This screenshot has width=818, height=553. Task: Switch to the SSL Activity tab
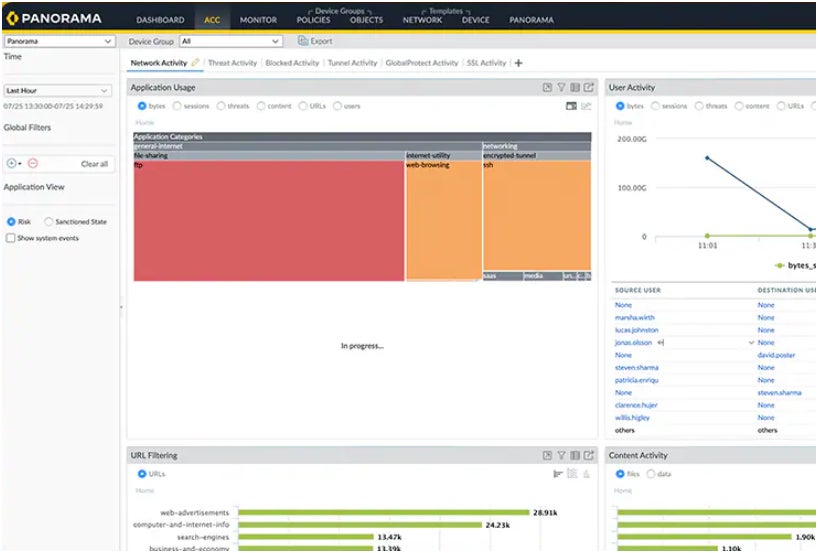click(x=486, y=63)
